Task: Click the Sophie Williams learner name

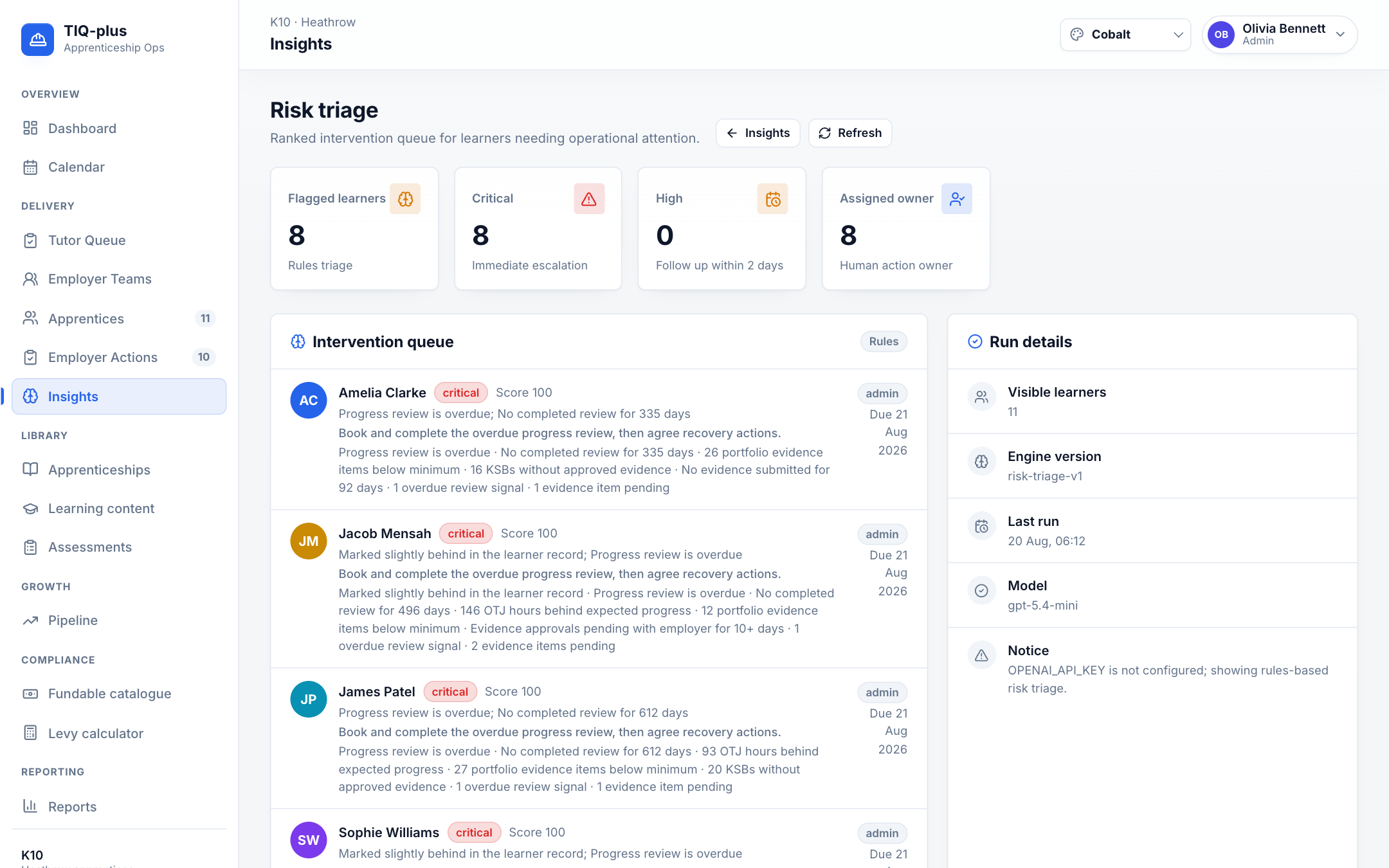Action: (388, 832)
